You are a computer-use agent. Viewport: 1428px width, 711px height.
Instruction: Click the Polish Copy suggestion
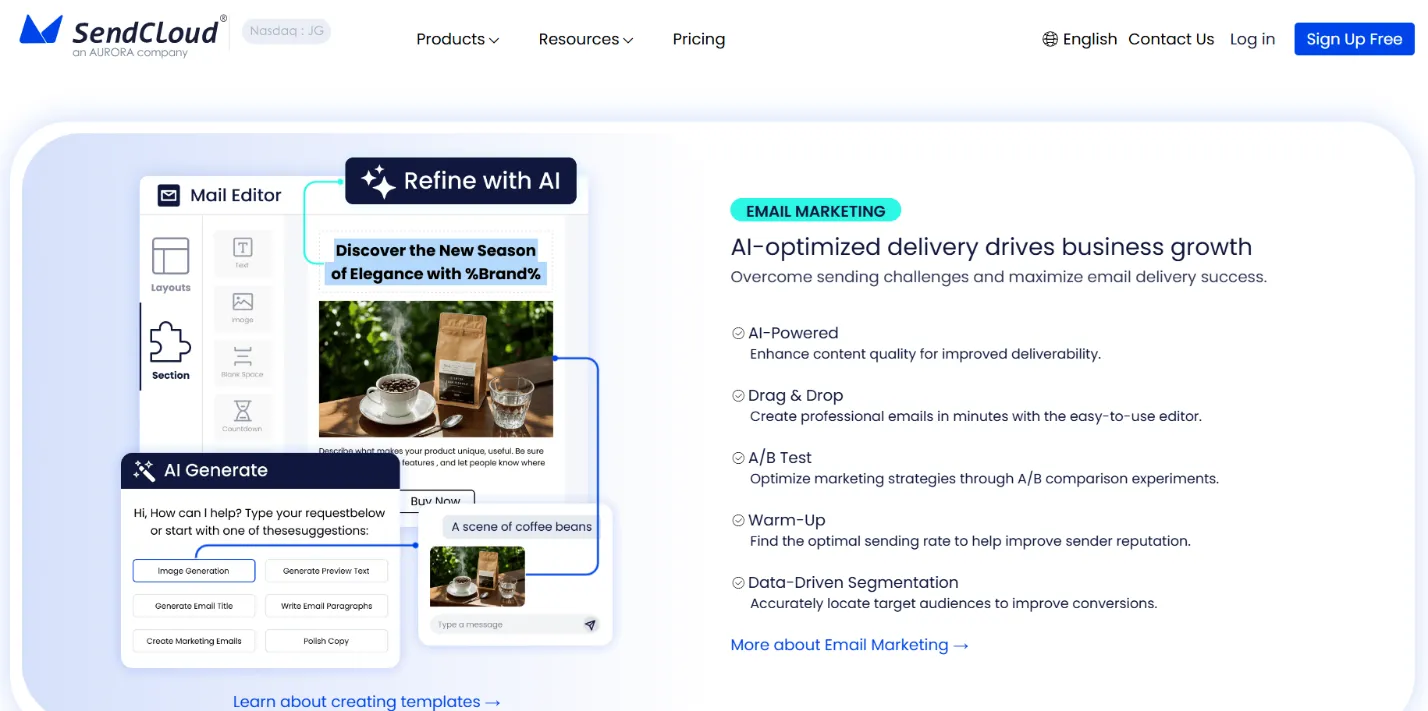pyautogui.click(x=326, y=641)
